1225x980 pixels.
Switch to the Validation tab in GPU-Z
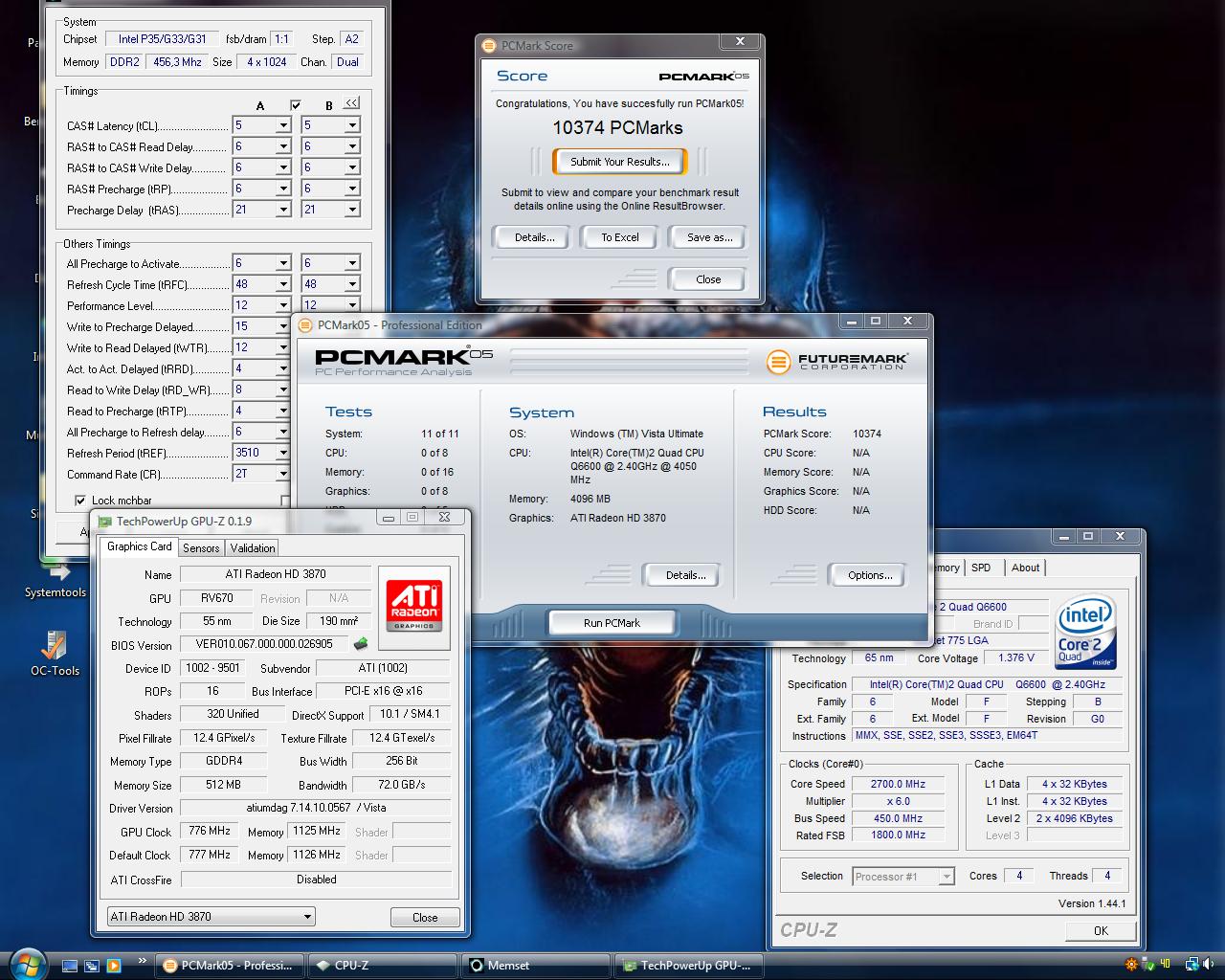click(253, 548)
